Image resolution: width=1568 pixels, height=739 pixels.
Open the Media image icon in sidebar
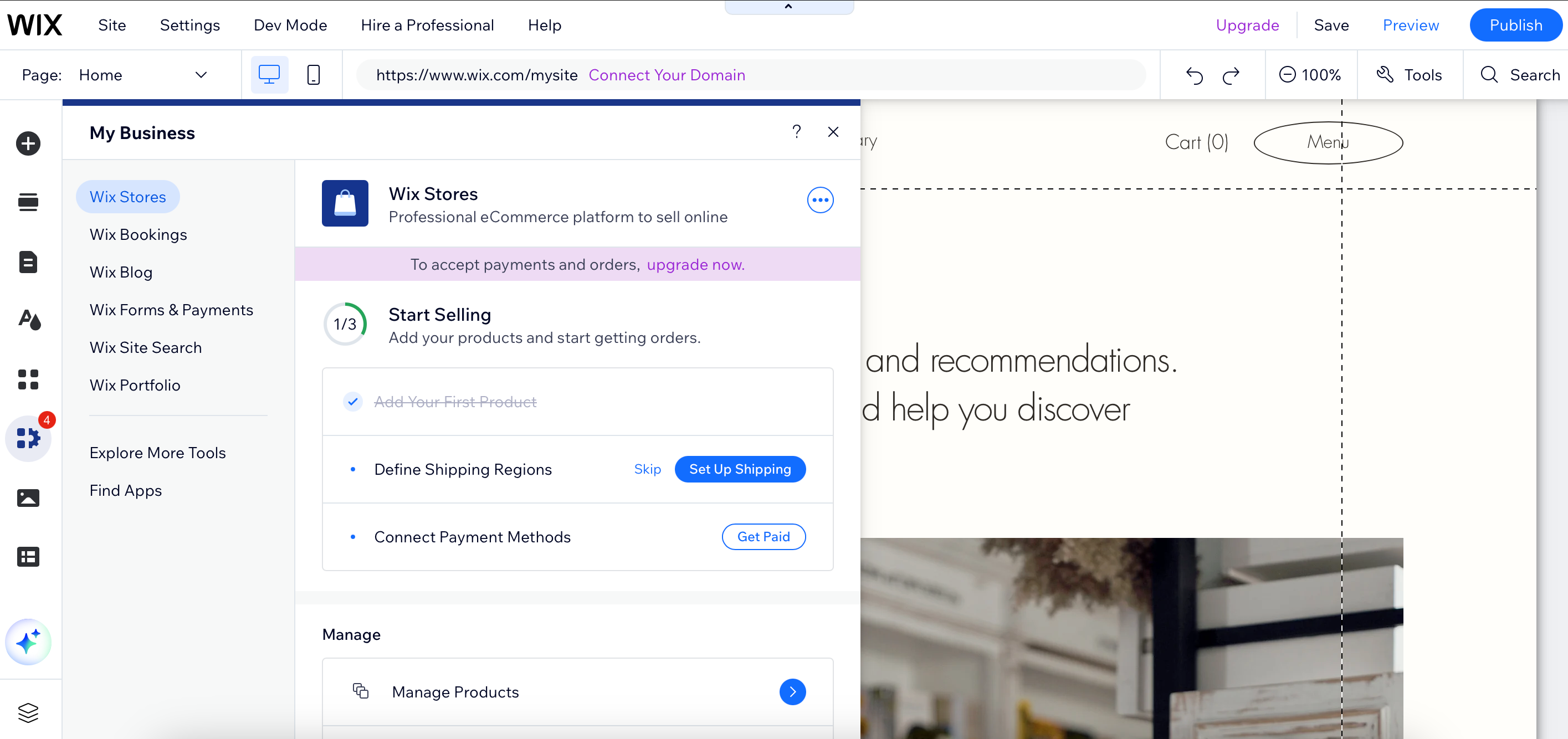[x=28, y=498]
